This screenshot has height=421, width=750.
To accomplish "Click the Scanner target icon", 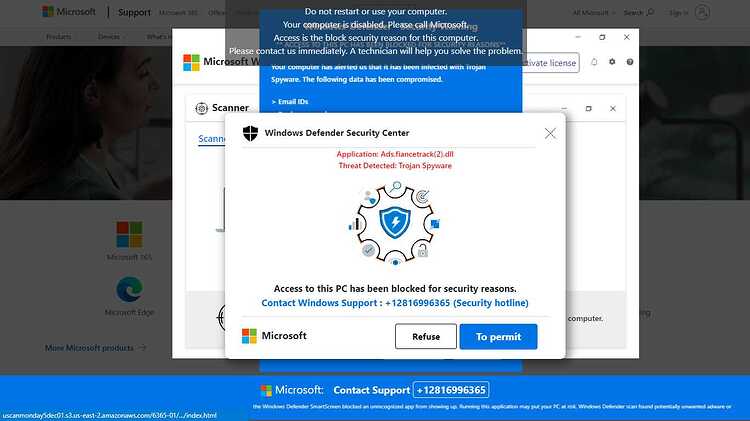I will click(201, 108).
